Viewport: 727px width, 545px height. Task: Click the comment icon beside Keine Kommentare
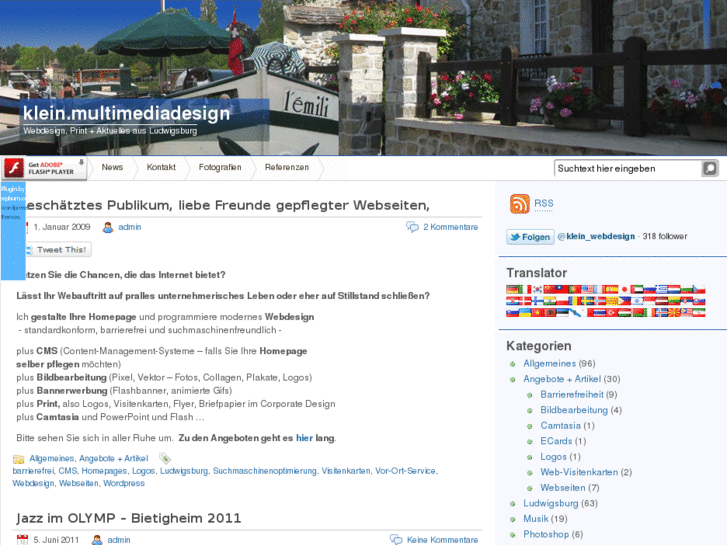tap(396, 539)
